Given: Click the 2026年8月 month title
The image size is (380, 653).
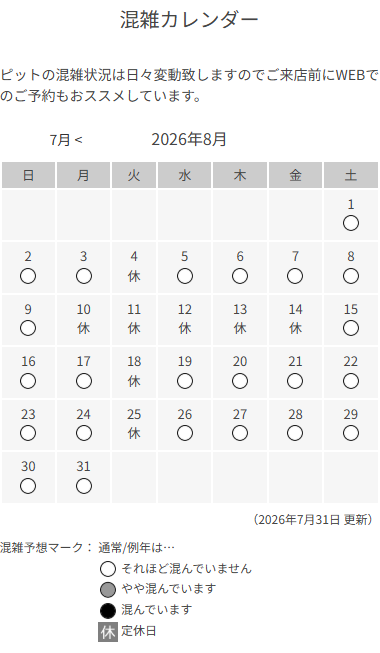Looking at the screenshot, I should (189, 140).
